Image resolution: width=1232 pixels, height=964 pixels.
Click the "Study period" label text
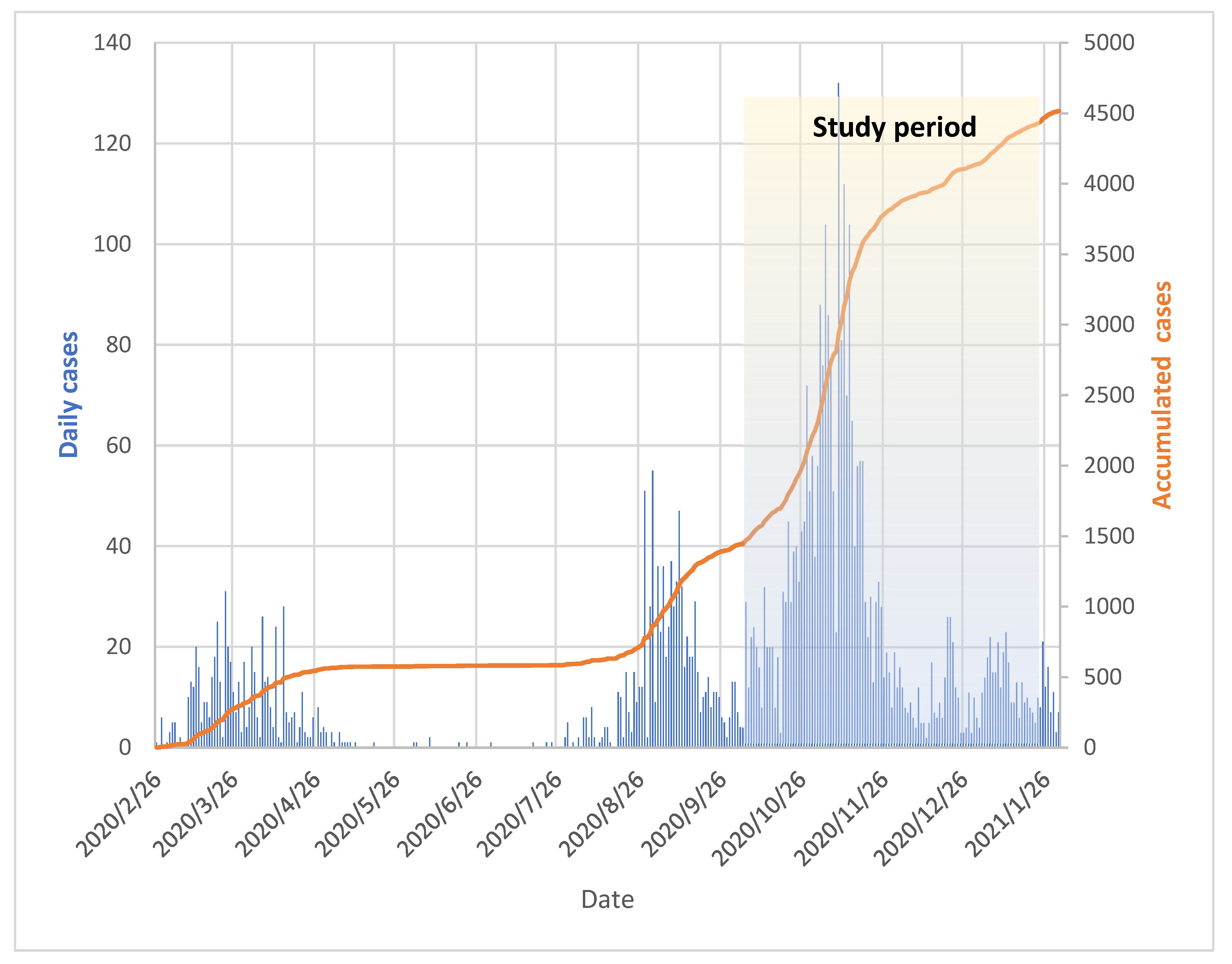[894, 127]
